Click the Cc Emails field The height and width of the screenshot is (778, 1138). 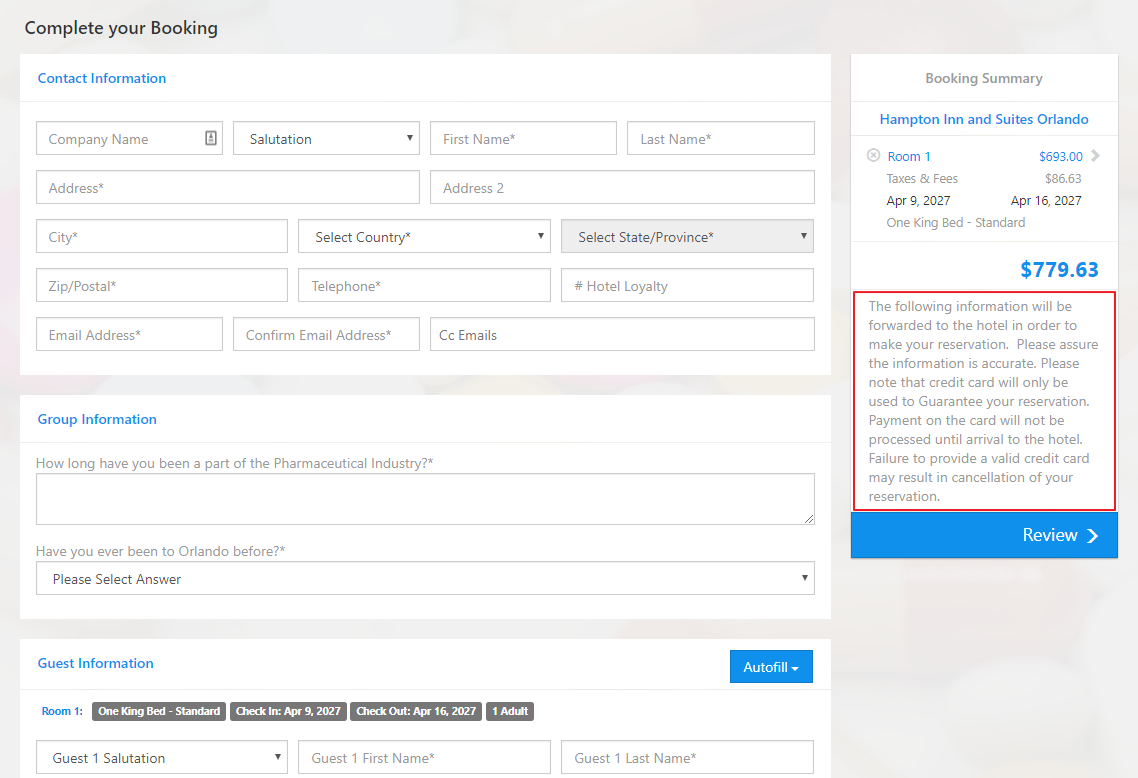click(x=622, y=335)
